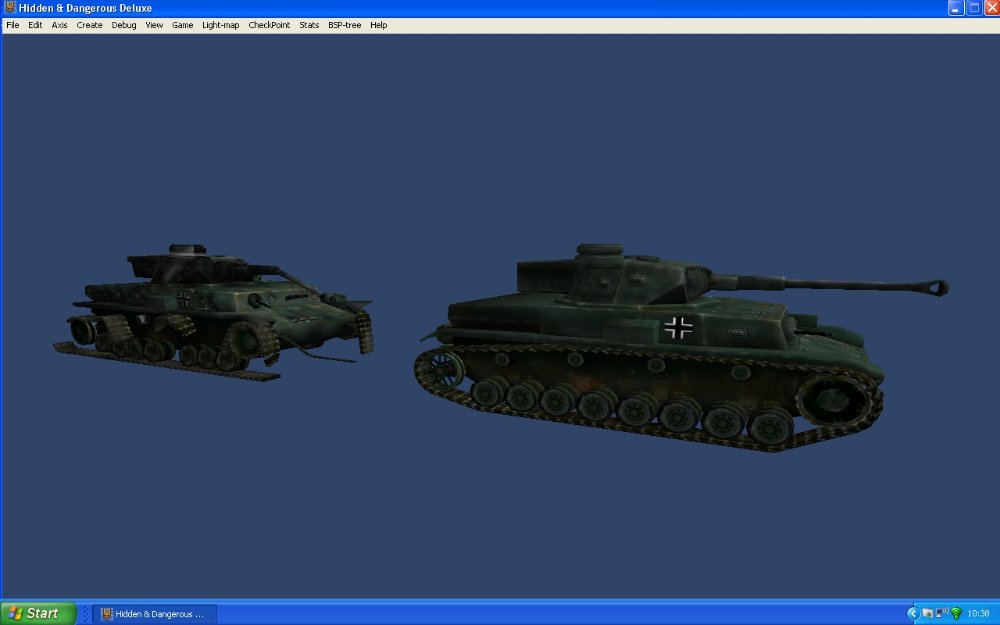Open the Create menu
Image resolution: width=1000 pixels, height=625 pixels.
(x=89, y=25)
